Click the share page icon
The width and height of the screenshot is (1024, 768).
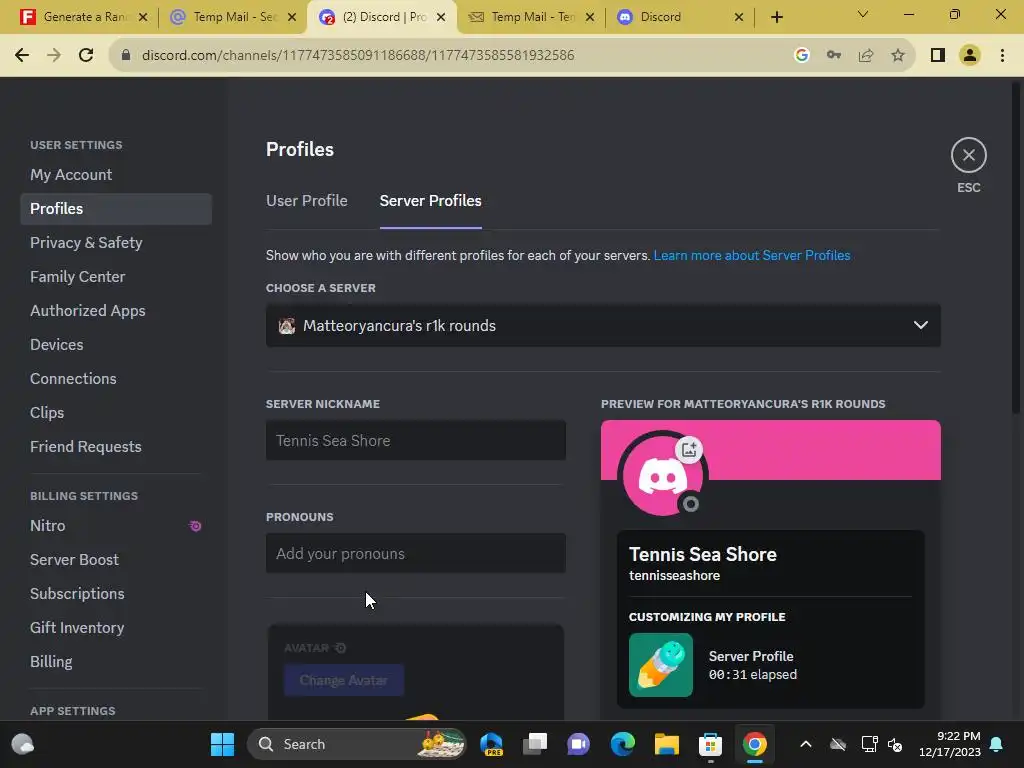[x=866, y=56]
